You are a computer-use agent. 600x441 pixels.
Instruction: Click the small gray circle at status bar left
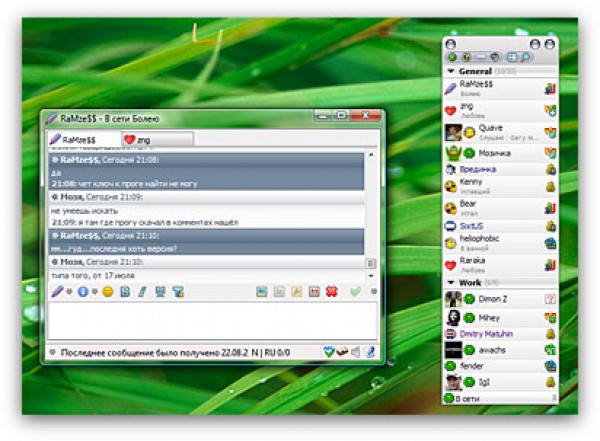pyautogui.click(x=53, y=351)
